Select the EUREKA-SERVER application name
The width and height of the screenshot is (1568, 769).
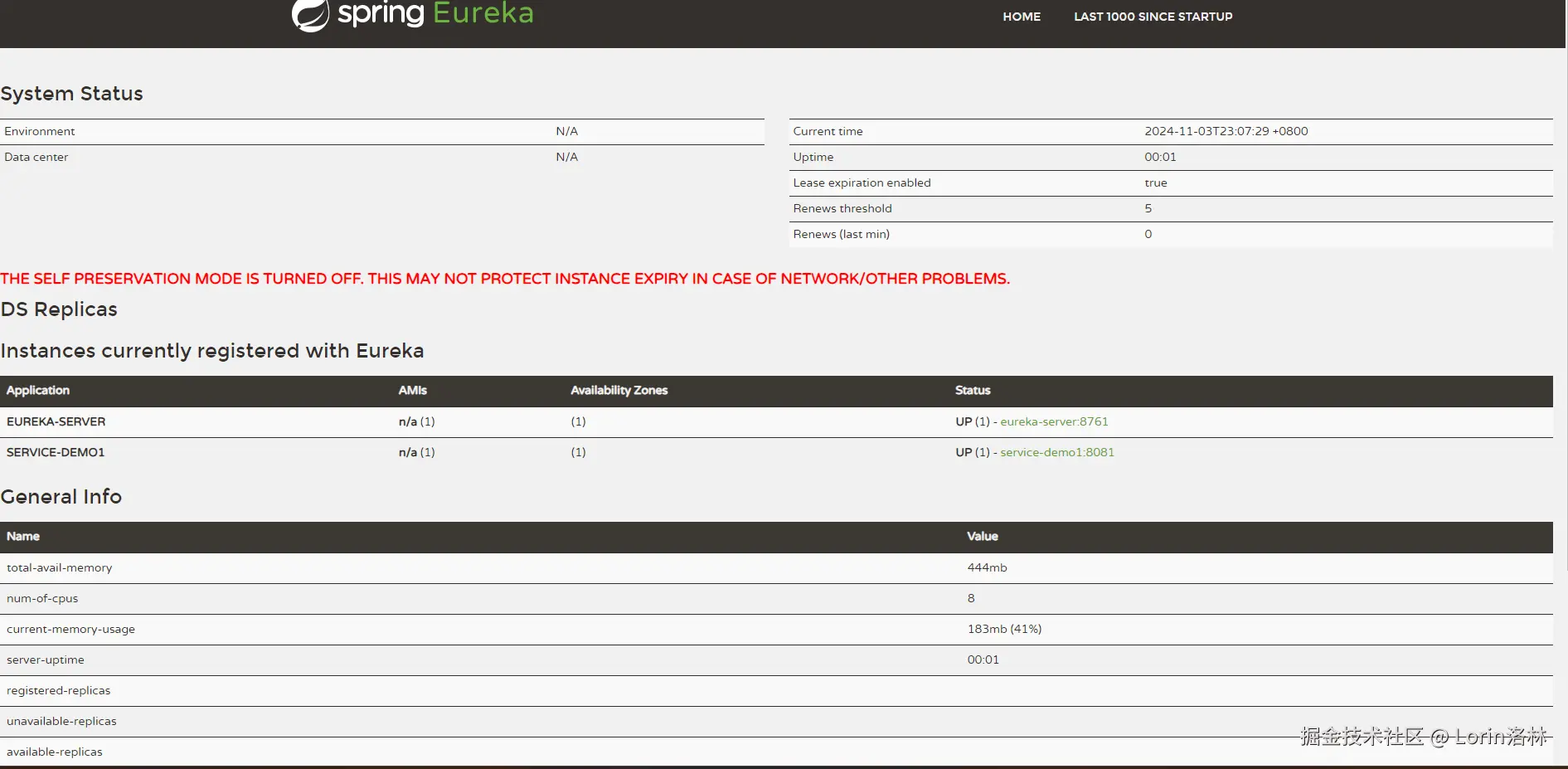pos(56,421)
